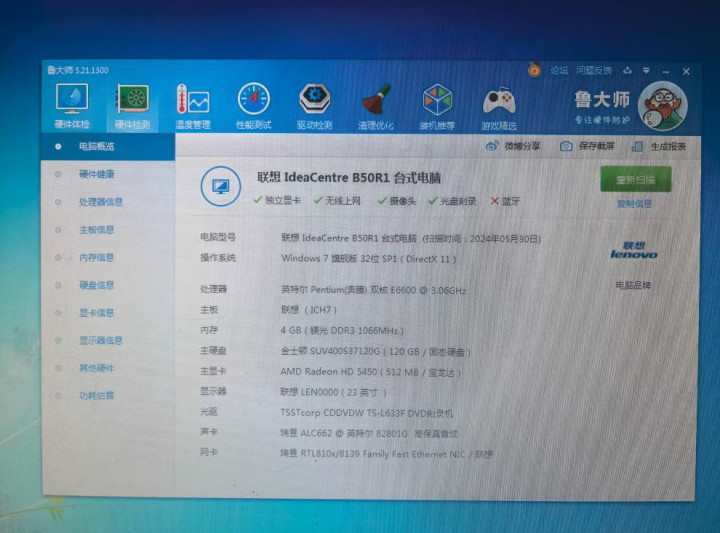Open 硬件健康 in sidebar
Screen dimensions: 720x533
(x=96, y=174)
